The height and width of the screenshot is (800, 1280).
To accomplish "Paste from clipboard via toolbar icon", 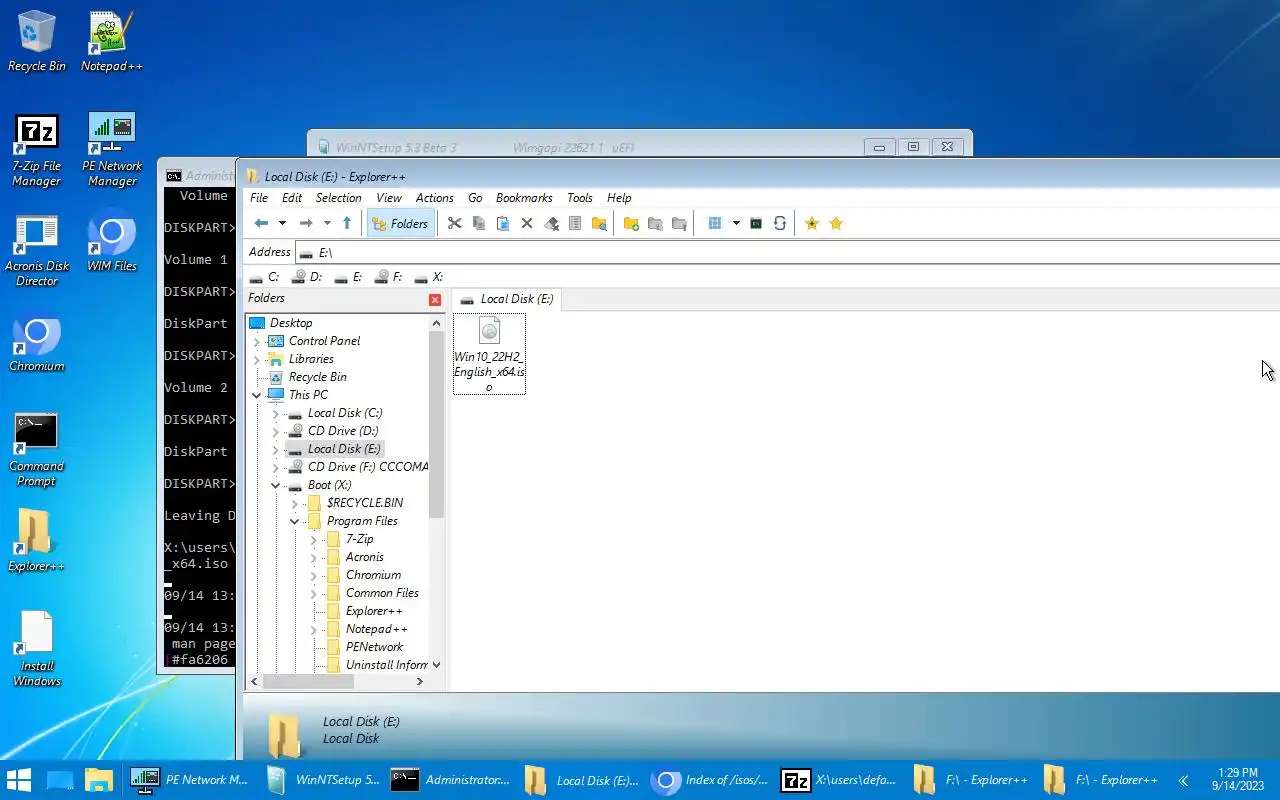I will pyautogui.click(x=503, y=224).
